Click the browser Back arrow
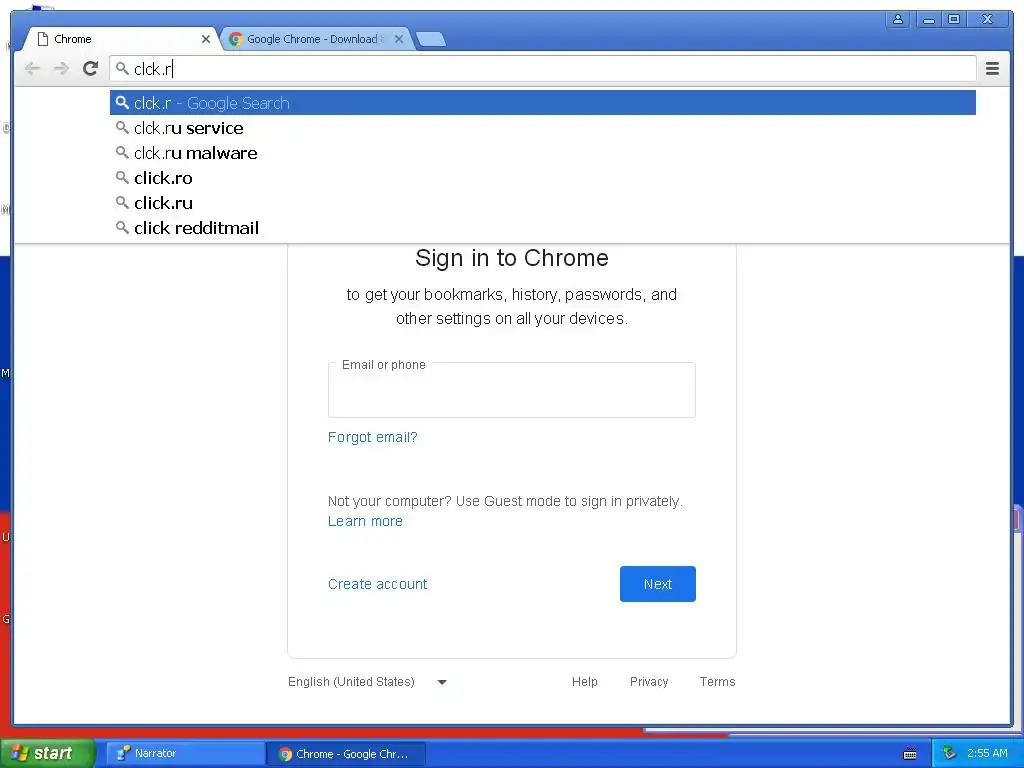The height and width of the screenshot is (768, 1024). pos(32,69)
